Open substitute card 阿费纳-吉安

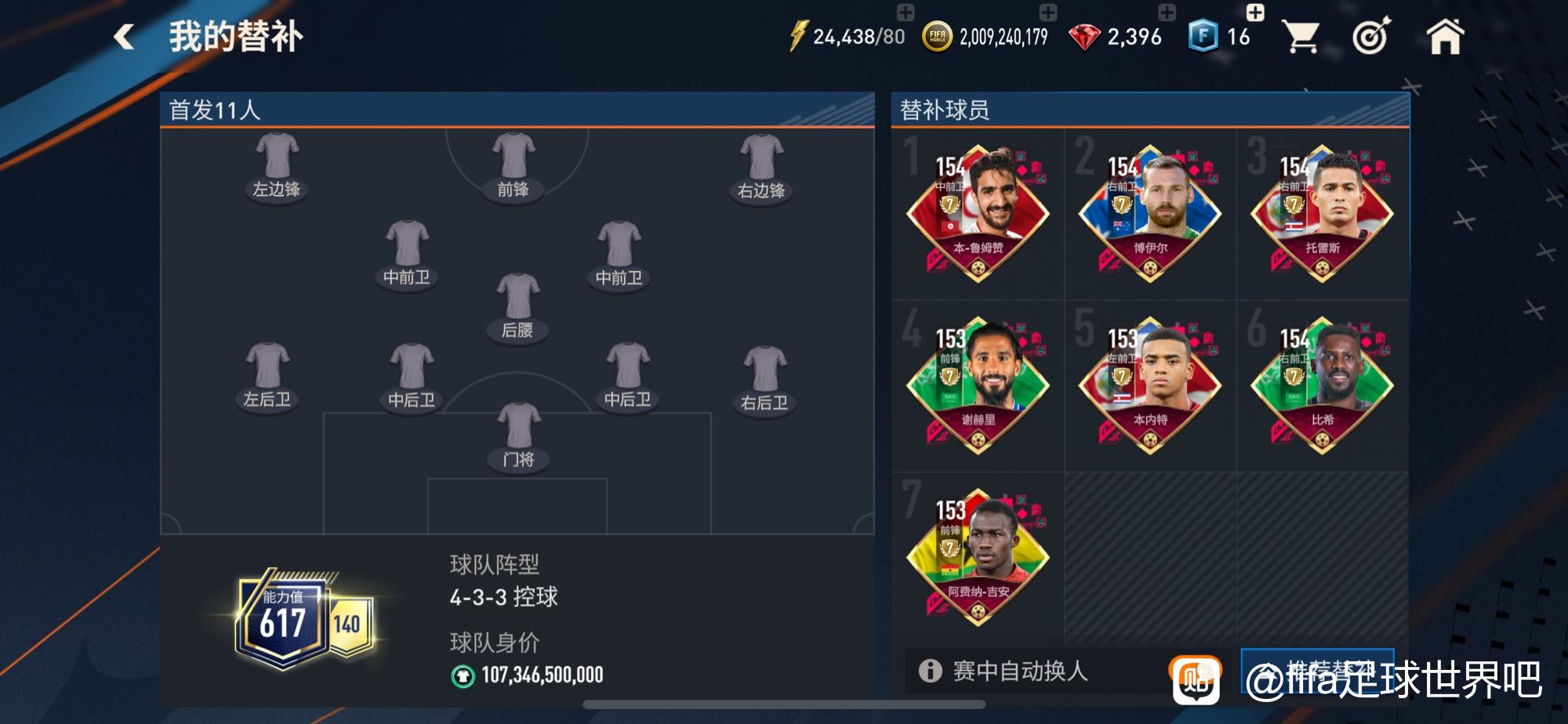(x=978, y=557)
